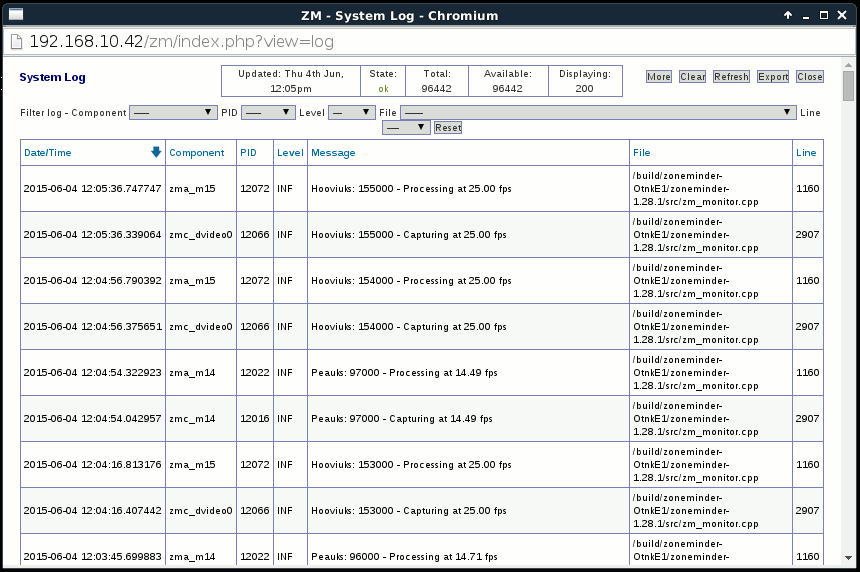Open the Component filter dropdown
Image resolution: width=860 pixels, height=572 pixels.
tap(174, 113)
